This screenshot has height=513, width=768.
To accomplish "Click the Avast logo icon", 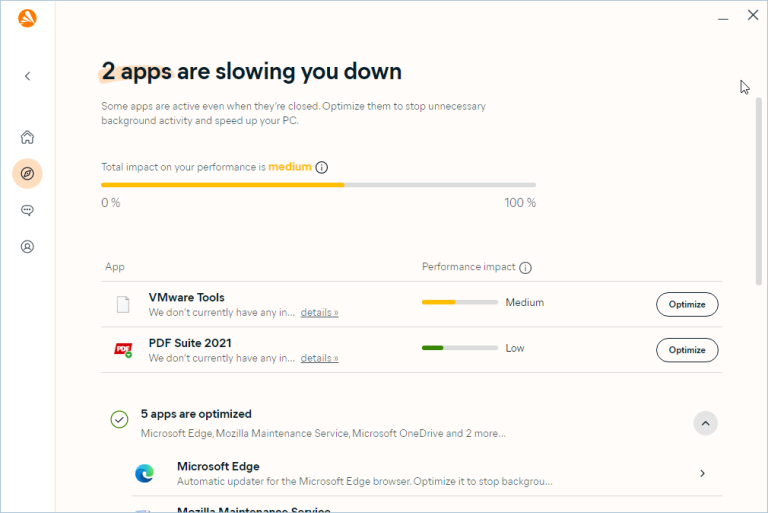I will [x=27, y=18].
